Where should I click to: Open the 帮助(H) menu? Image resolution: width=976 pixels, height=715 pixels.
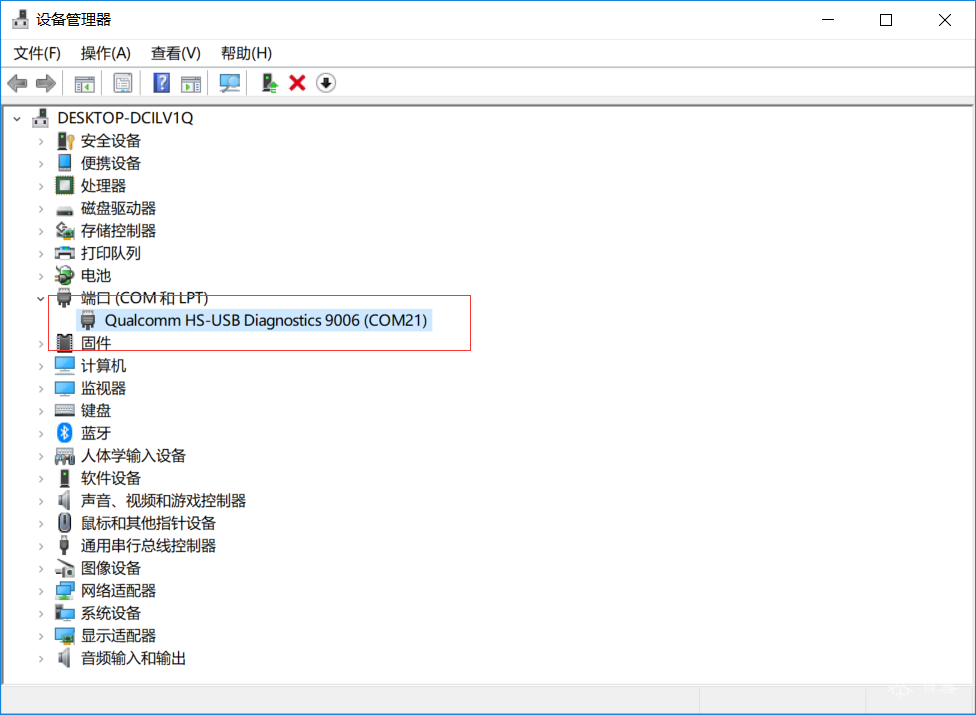246,54
